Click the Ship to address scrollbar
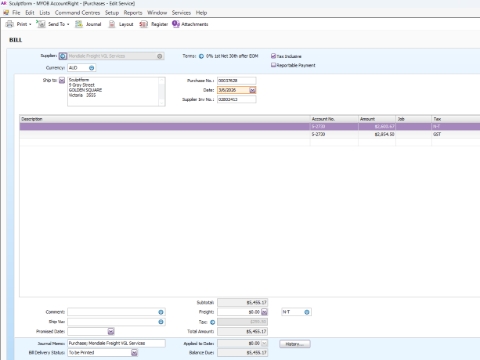The width and height of the screenshot is (480, 360). click(162, 92)
